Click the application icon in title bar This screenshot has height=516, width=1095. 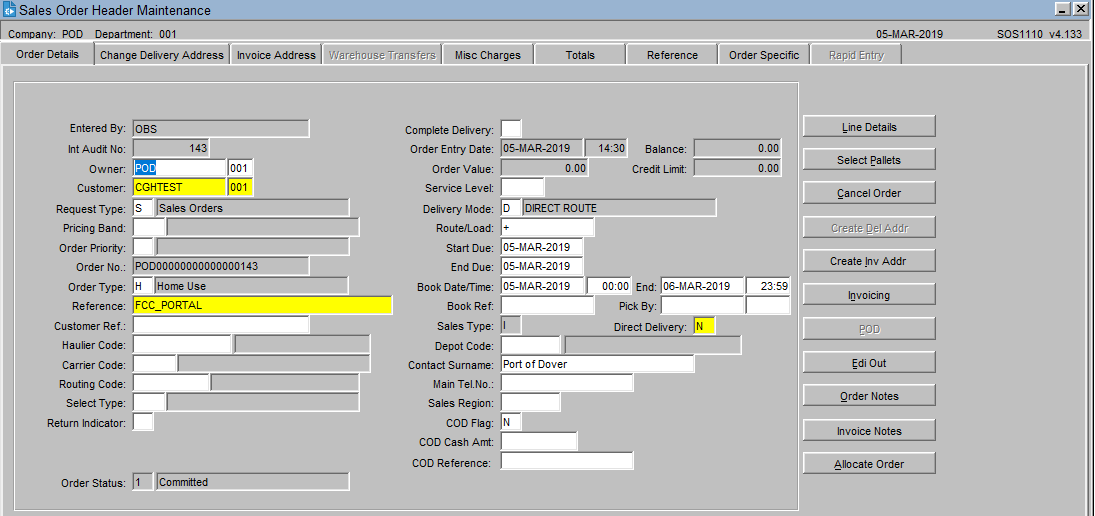(10, 10)
